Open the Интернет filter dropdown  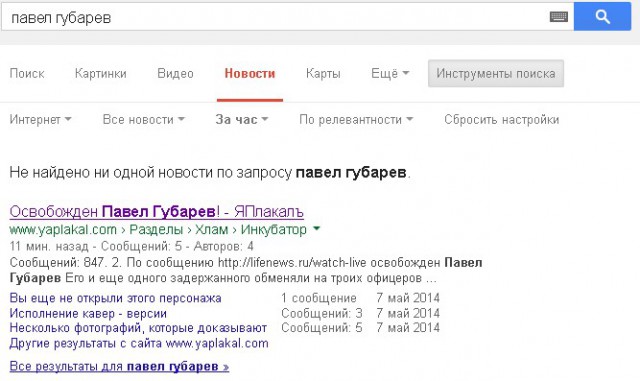(40, 120)
